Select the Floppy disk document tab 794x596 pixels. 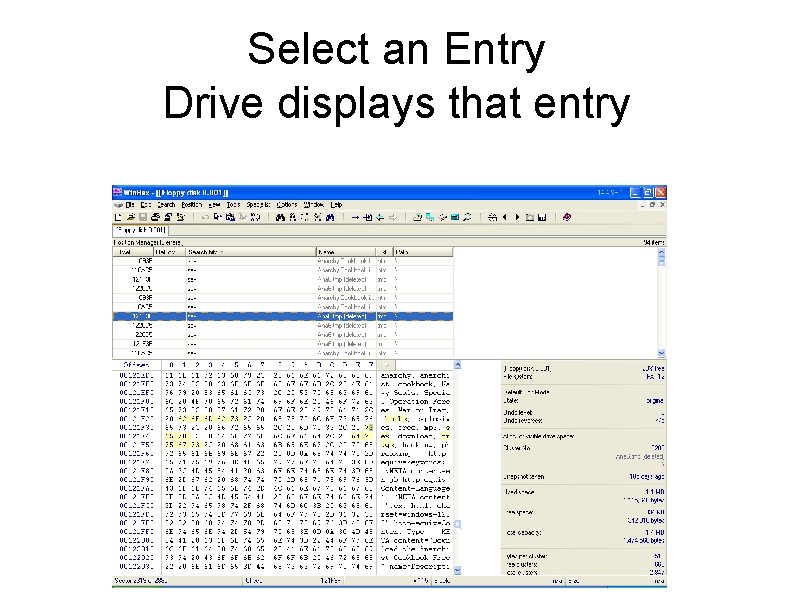140,230
